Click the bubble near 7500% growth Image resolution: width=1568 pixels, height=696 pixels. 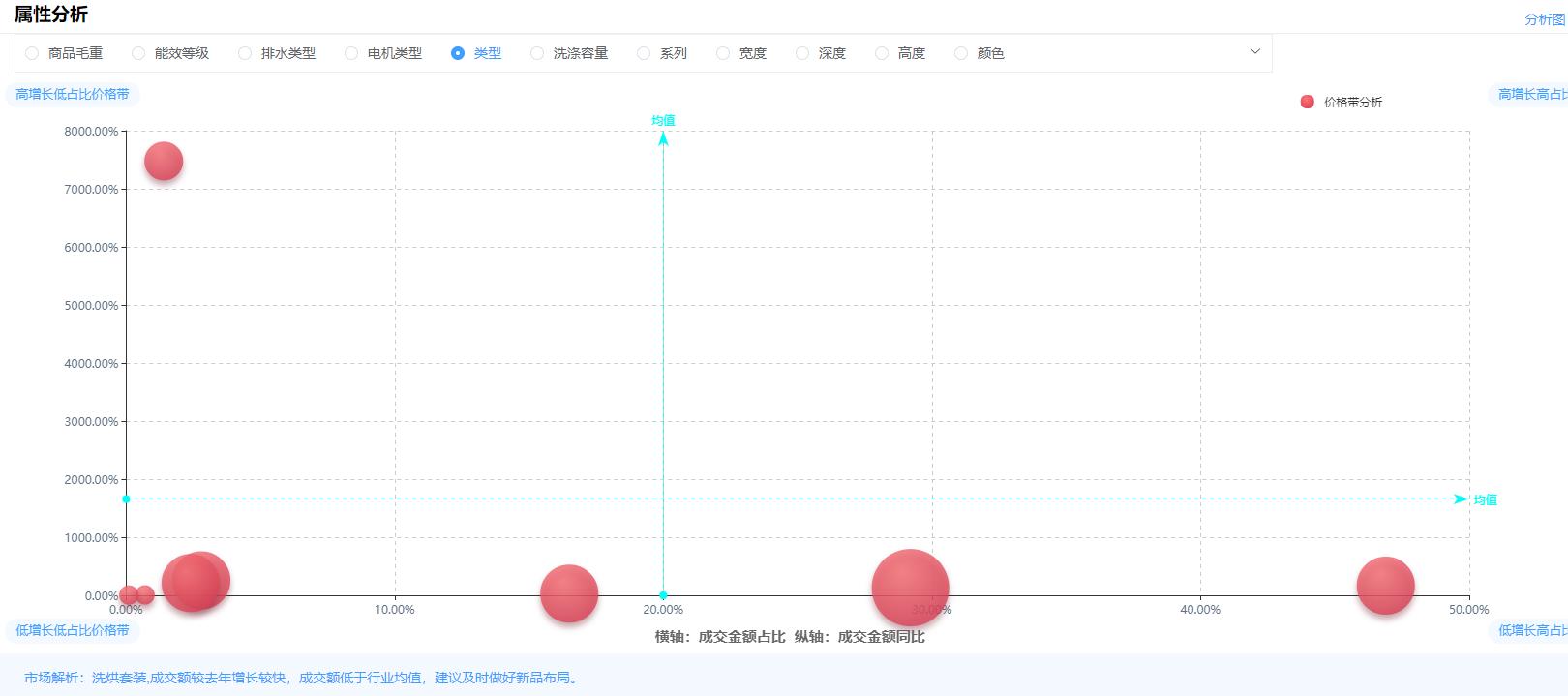(164, 161)
